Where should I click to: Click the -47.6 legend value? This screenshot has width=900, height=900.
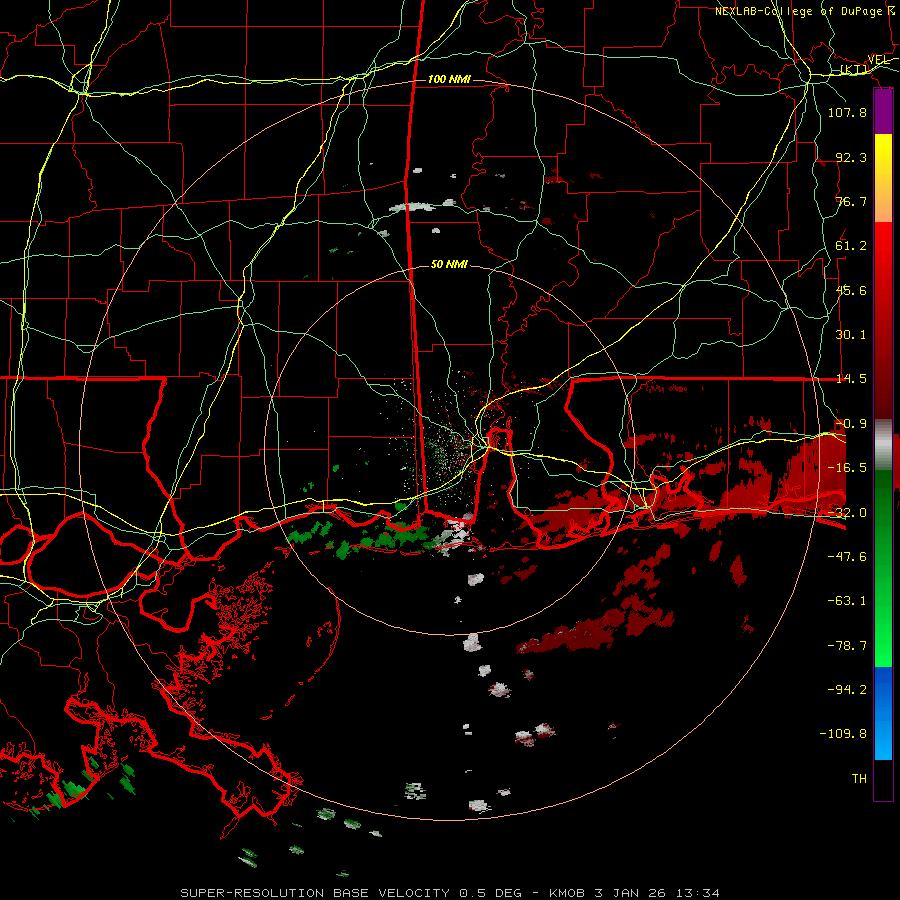[847, 556]
